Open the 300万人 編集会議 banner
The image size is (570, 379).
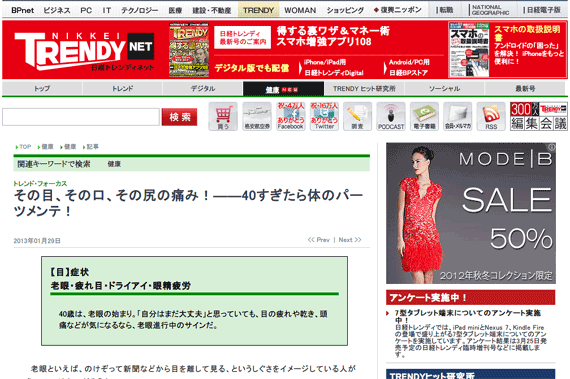coord(538,116)
